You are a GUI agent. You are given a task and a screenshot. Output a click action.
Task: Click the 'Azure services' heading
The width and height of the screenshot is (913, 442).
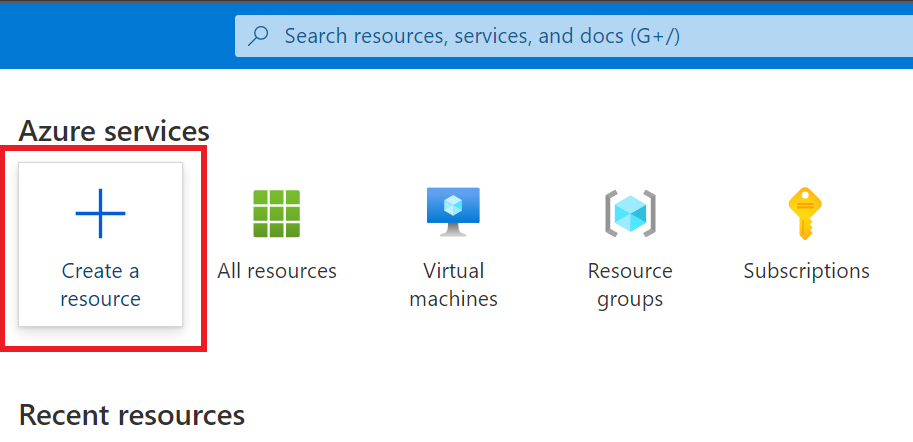[114, 131]
